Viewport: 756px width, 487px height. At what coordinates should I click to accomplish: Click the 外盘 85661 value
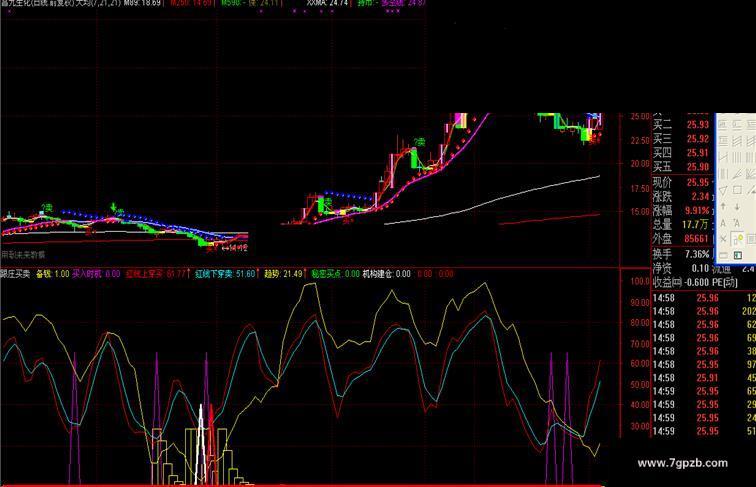(681, 238)
